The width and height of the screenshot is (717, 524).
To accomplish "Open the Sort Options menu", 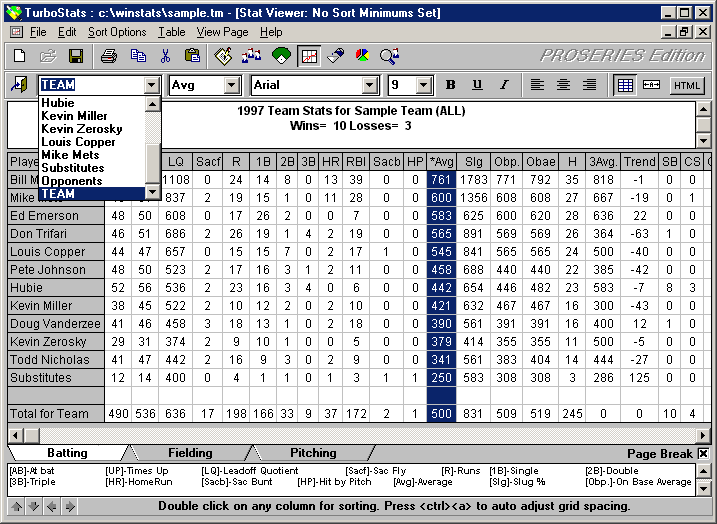I will (x=117, y=32).
